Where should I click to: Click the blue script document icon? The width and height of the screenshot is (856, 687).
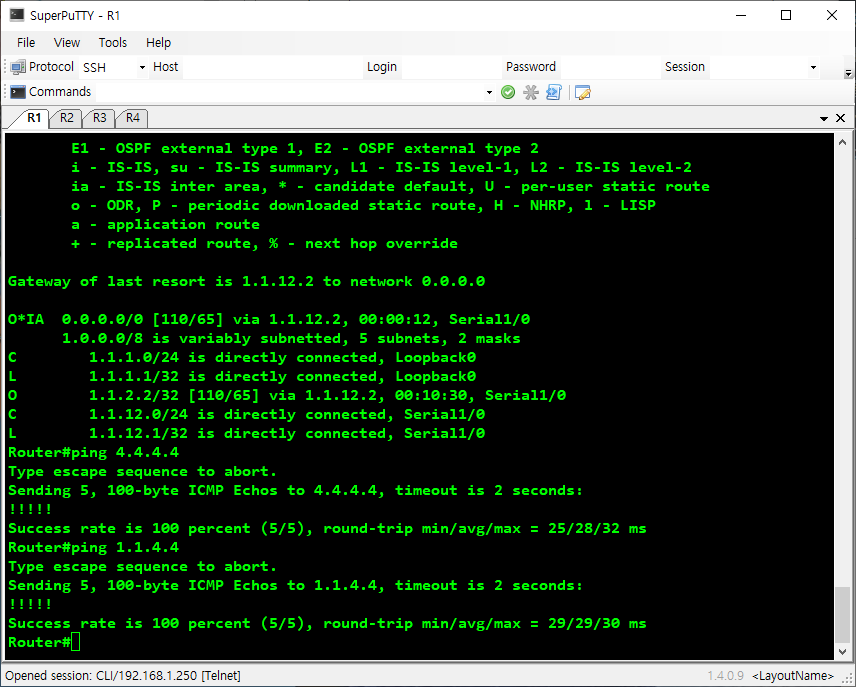[x=554, y=92]
